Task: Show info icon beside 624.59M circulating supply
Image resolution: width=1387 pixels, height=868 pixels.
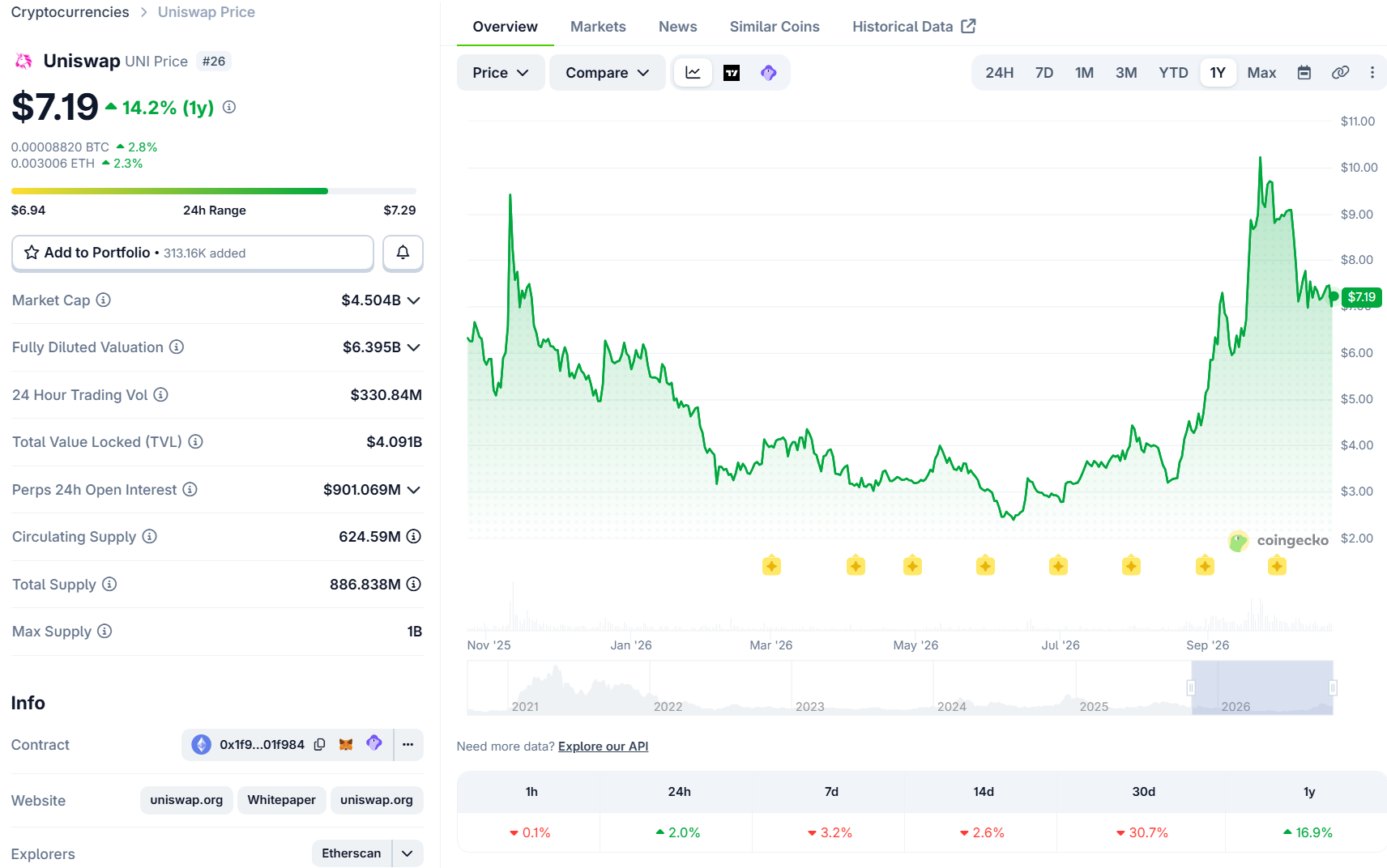Action: 414,536
